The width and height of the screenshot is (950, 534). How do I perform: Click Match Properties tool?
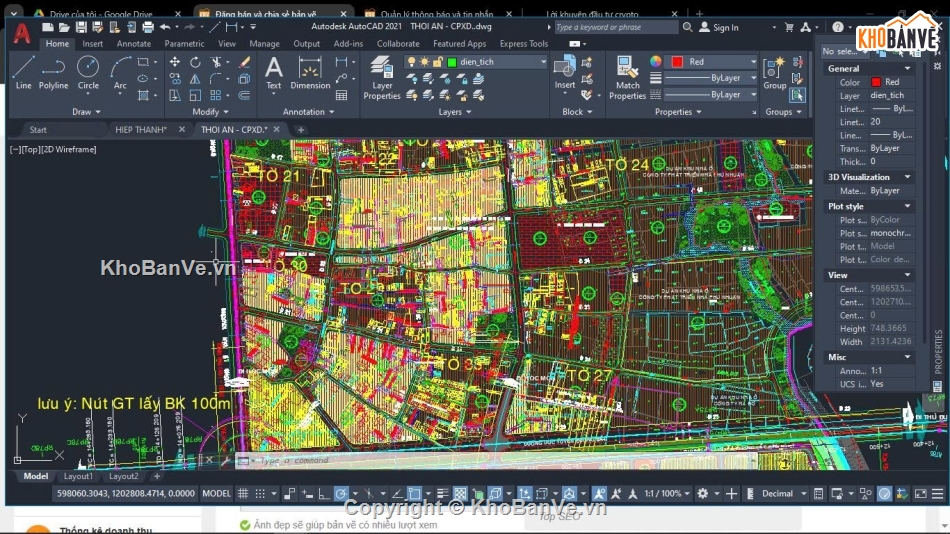click(627, 77)
